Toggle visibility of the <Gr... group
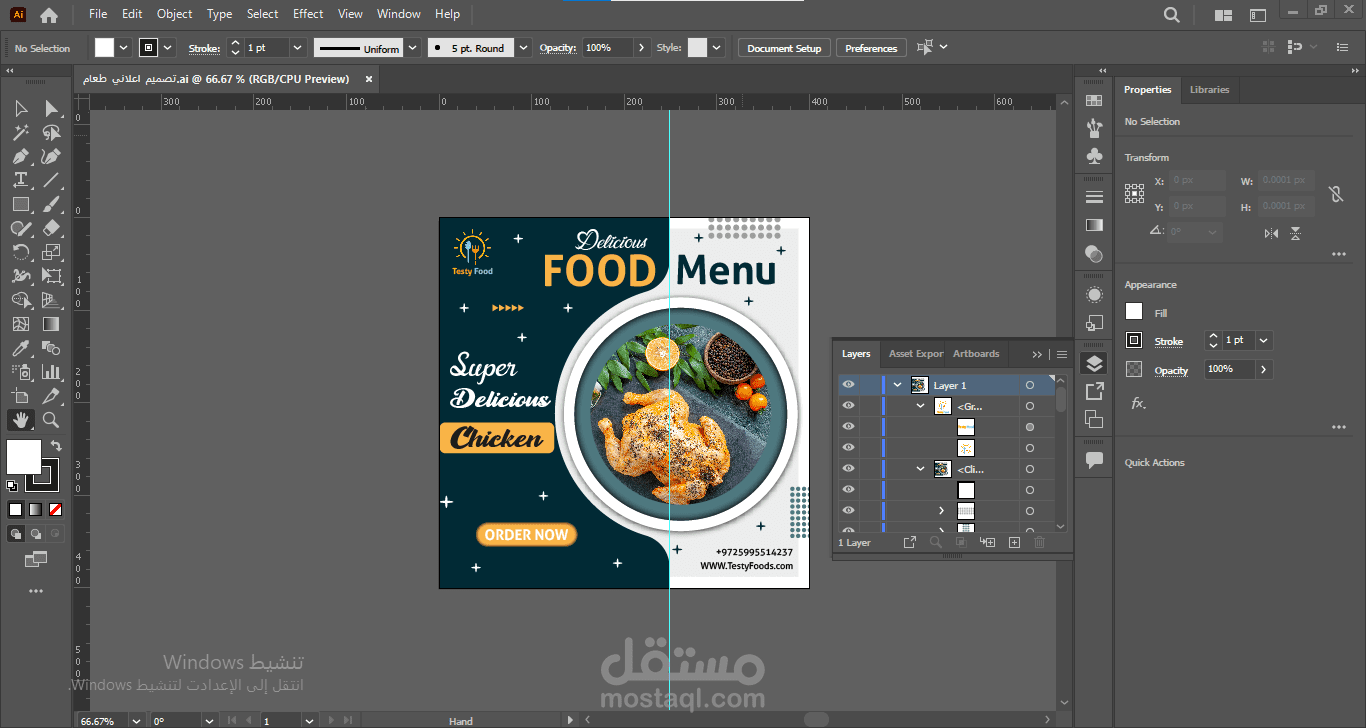 pyautogui.click(x=848, y=406)
